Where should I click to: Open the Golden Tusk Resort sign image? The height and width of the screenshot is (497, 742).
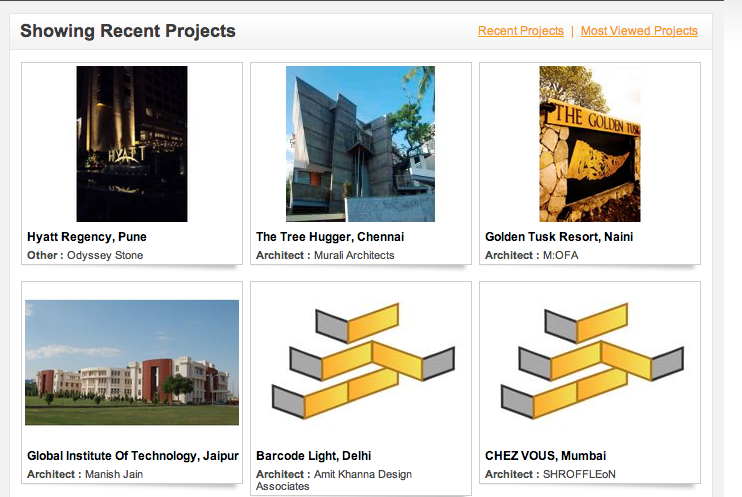pyautogui.click(x=590, y=144)
